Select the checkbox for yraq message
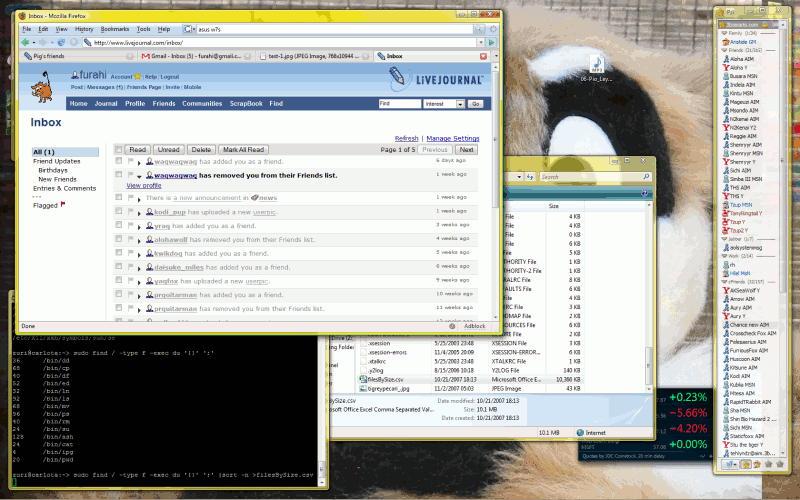The image size is (800, 500). [x=118, y=226]
